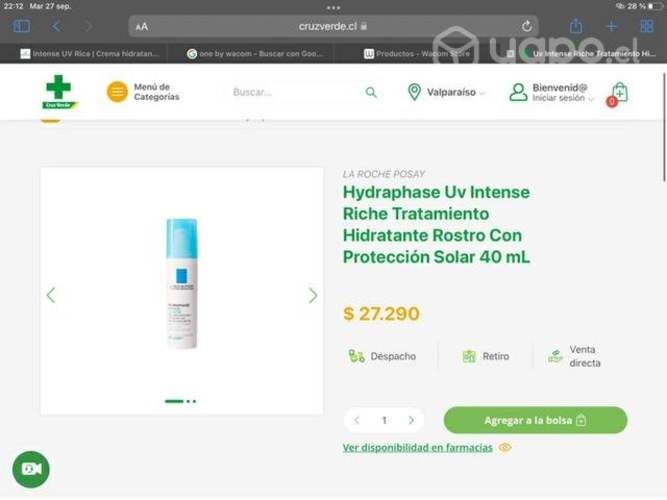Go back with Safari back arrow
667x500 pixels.
[x=56, y=26]
